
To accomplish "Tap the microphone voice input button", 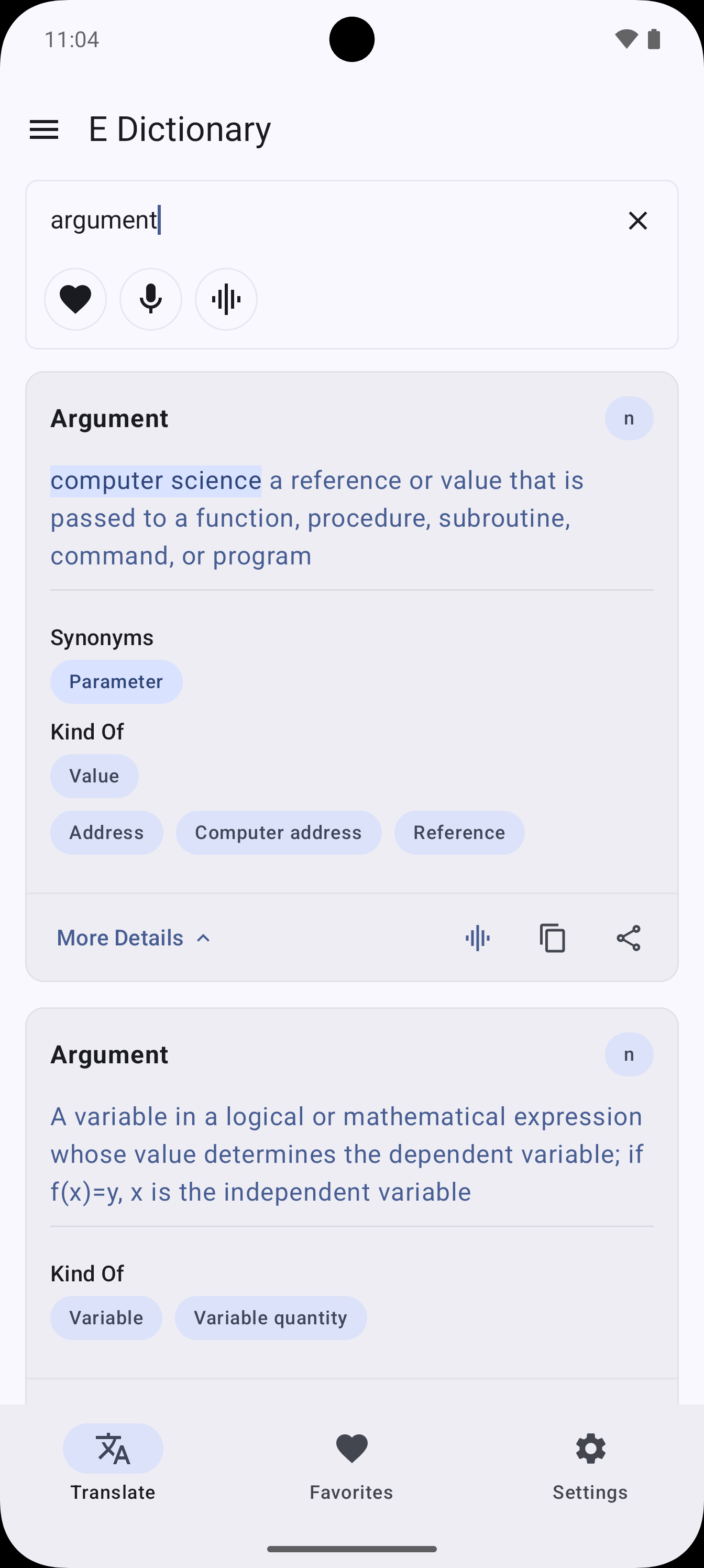I will [151, 299].
